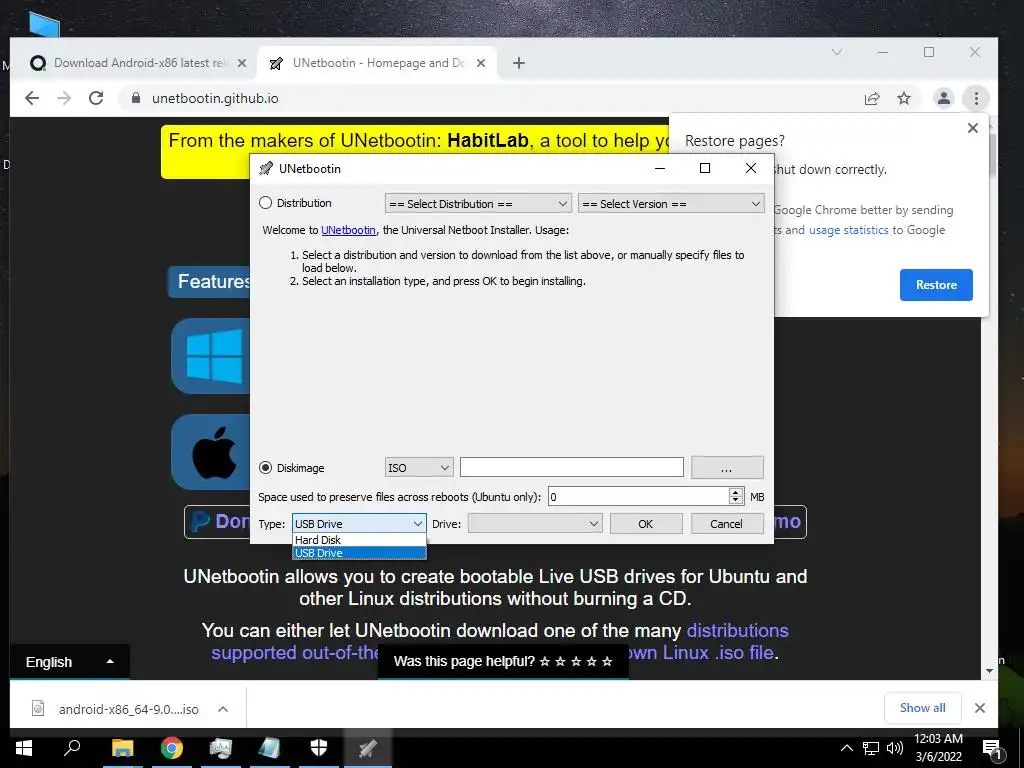
Task: Show hidden tray icons
Action: click(x=846, y=748)
